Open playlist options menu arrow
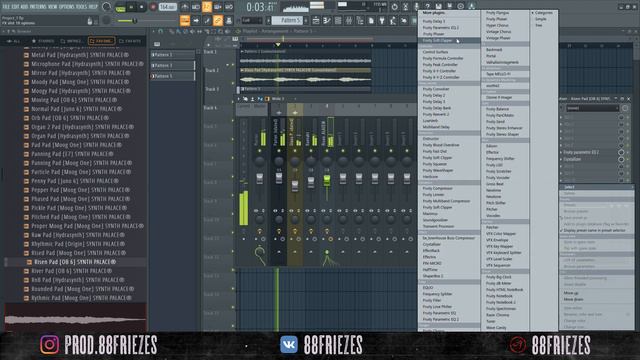The width and height of the screenshot is (640, 360). 154,31
